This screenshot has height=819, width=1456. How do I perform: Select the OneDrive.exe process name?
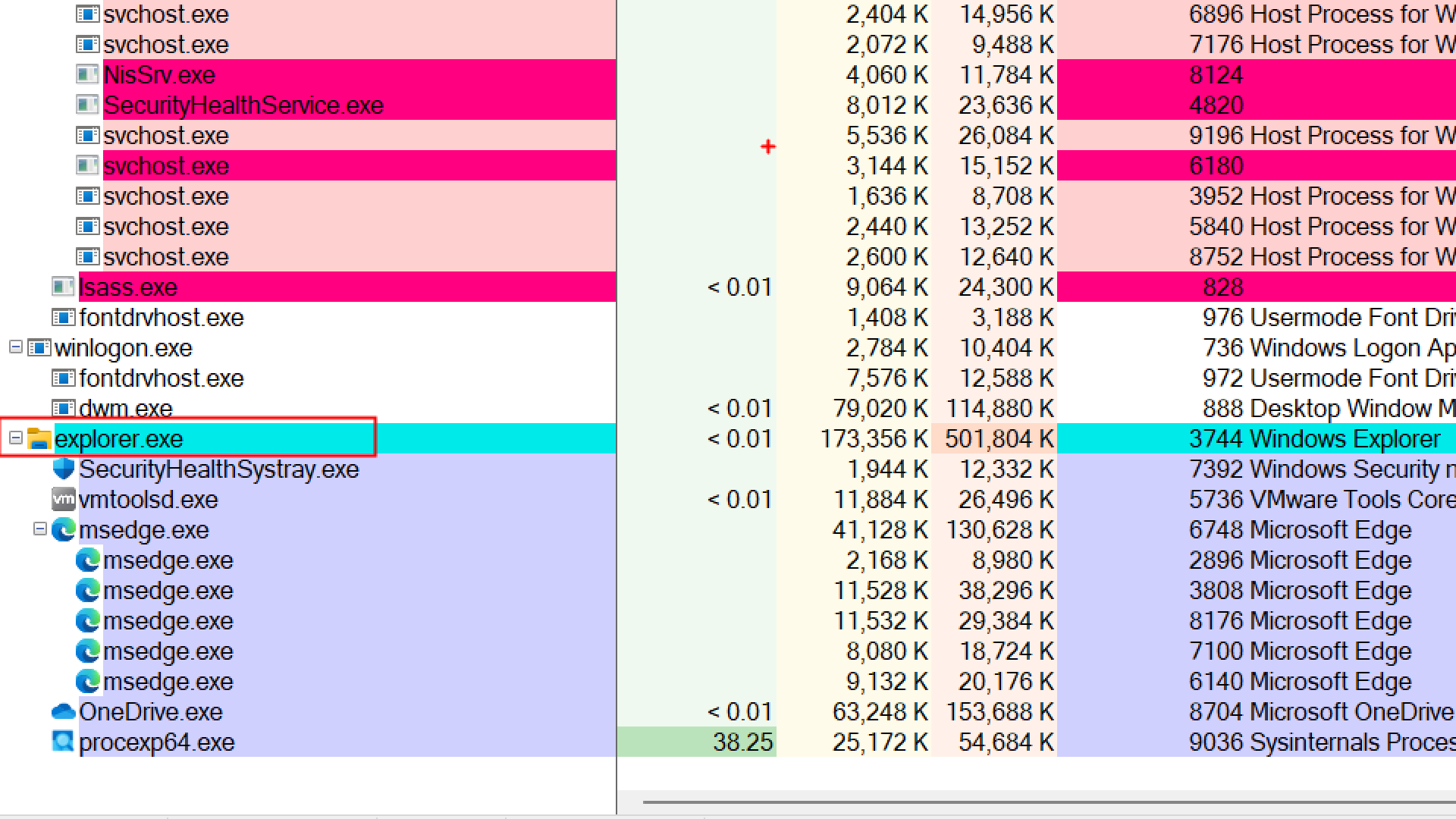click(x=150, y=712)
